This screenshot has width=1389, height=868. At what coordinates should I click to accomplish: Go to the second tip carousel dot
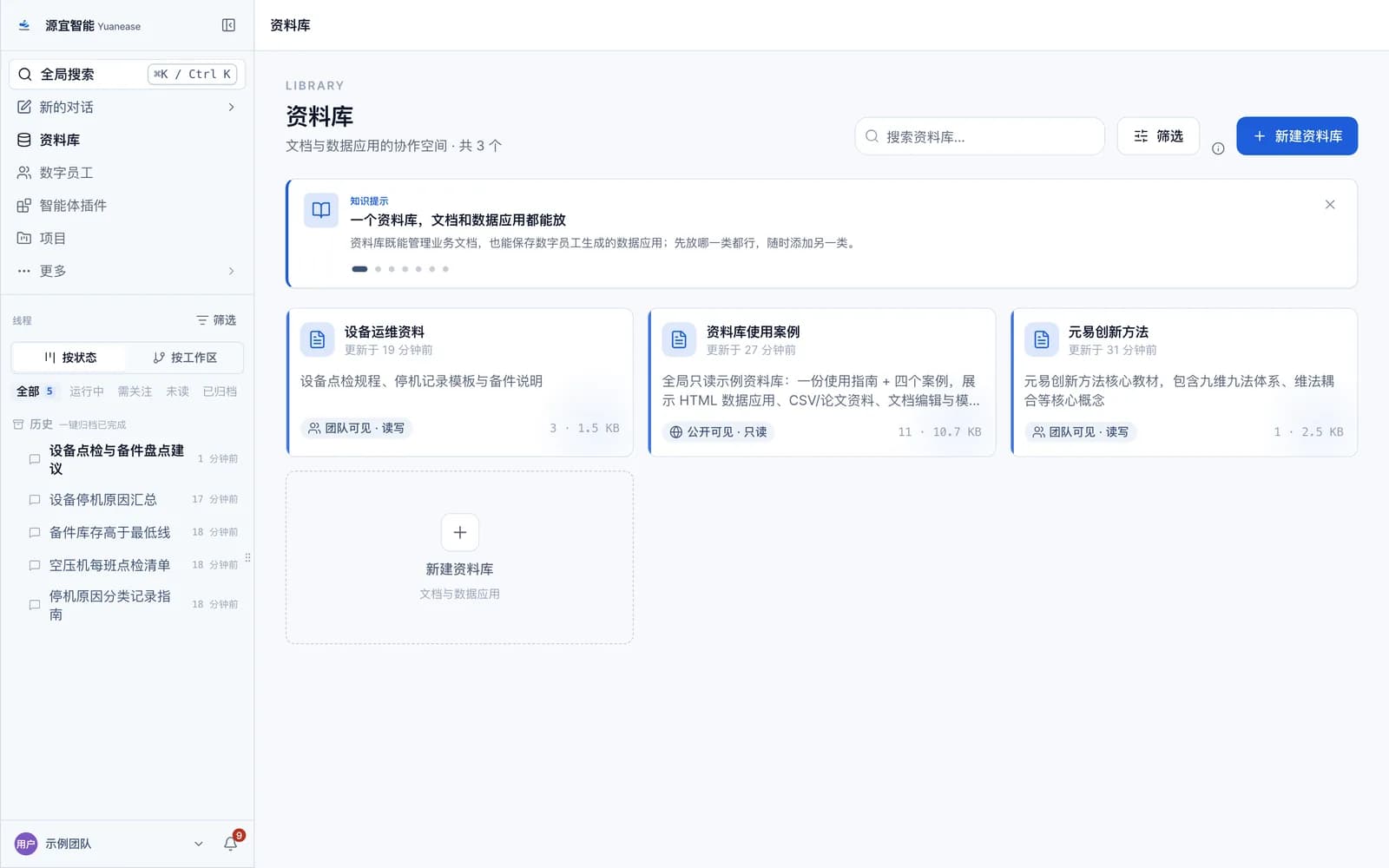click(378, 269)
